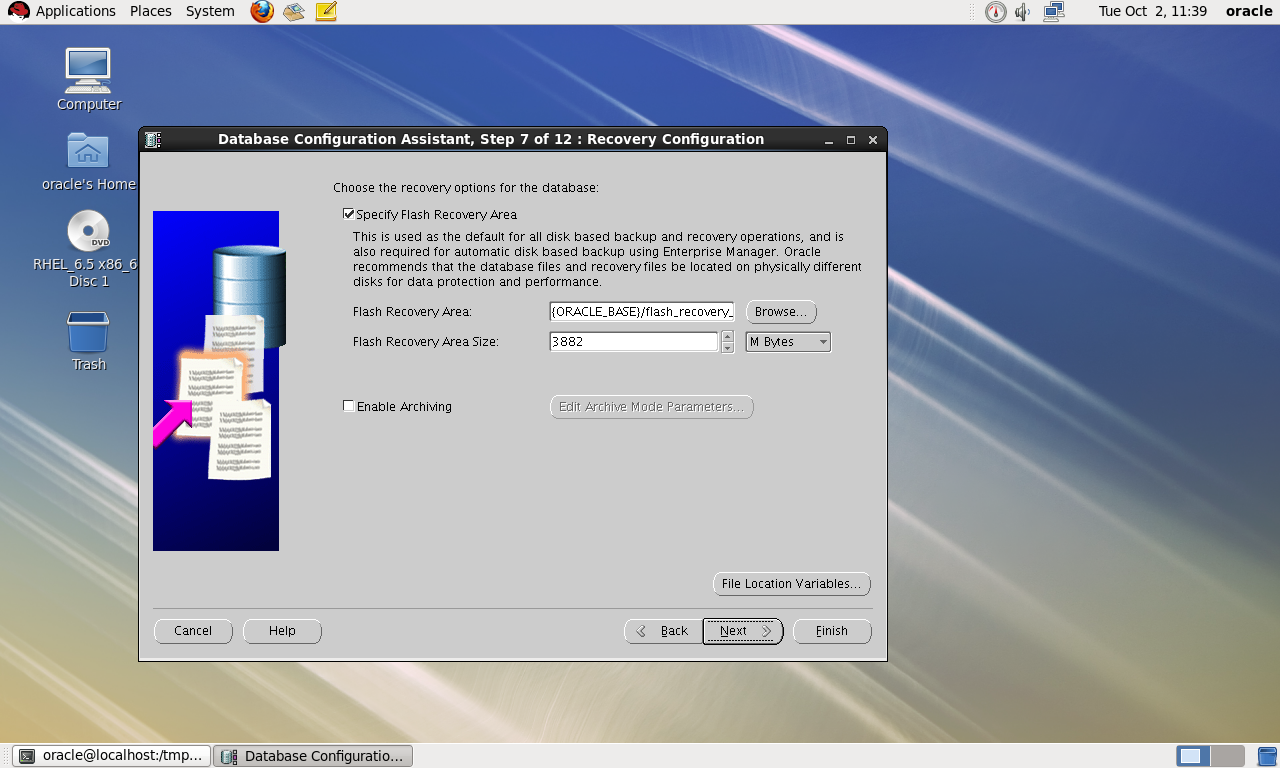Close the Database Configuration Assistant window
The image size is (1280, 768).
point(872,140)
